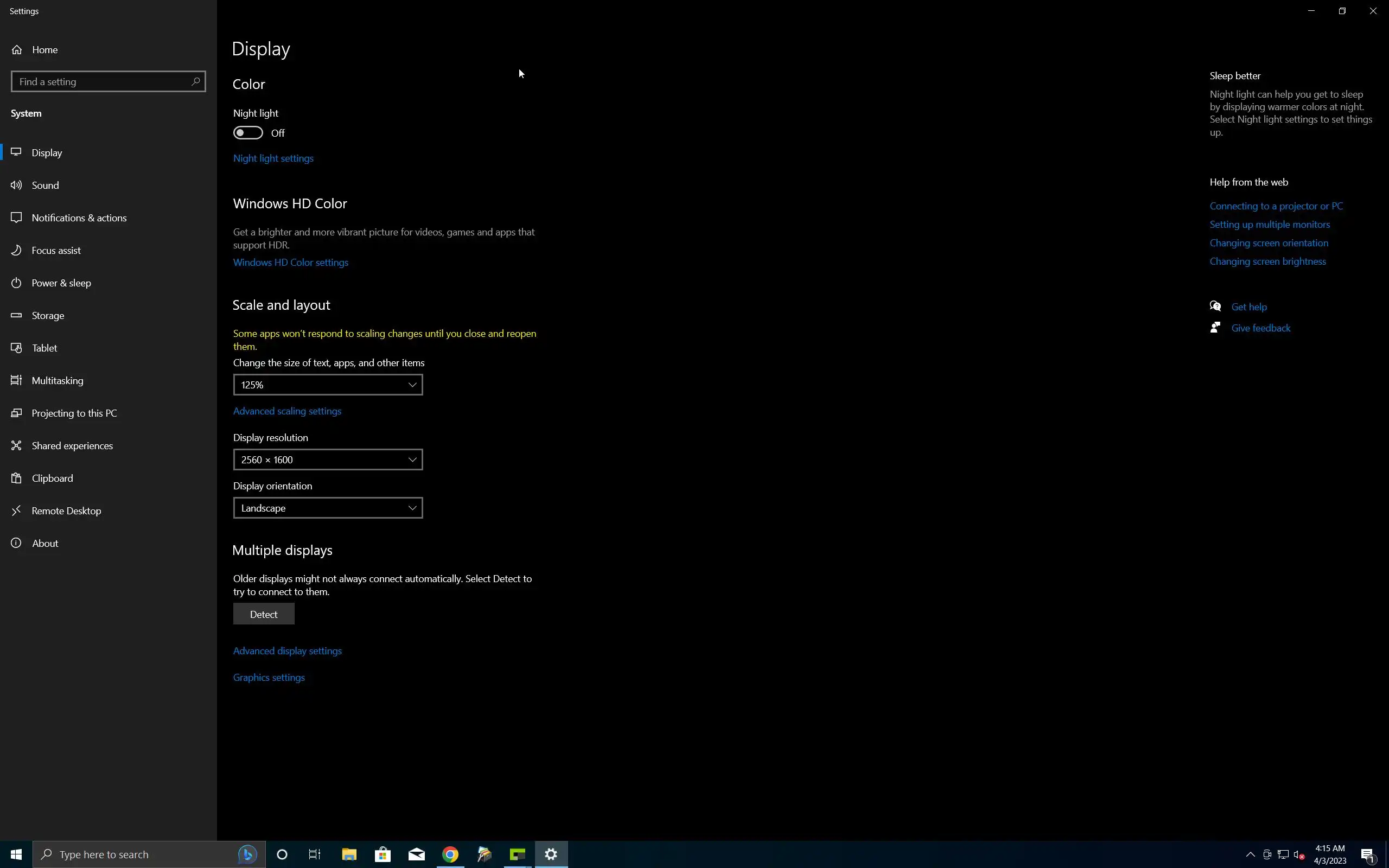Click the Focus assist moon icon

click(17, 250)
